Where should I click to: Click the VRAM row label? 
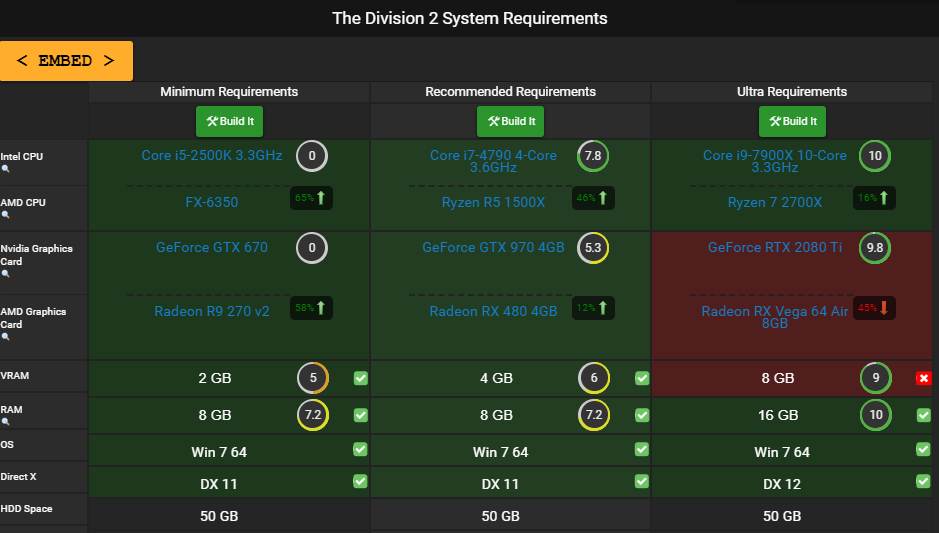click(15, 375)
